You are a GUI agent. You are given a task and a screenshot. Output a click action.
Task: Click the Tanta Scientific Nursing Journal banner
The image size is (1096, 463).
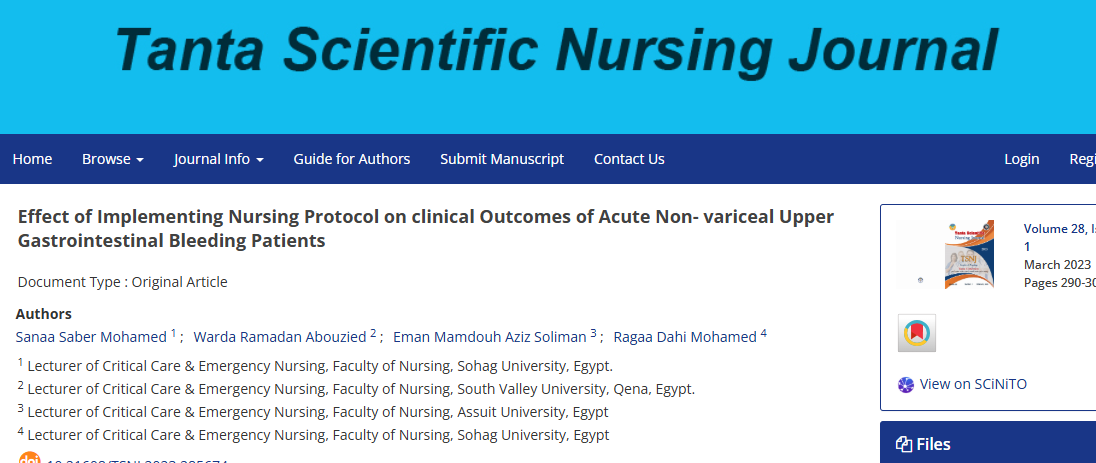coord(556,50)
